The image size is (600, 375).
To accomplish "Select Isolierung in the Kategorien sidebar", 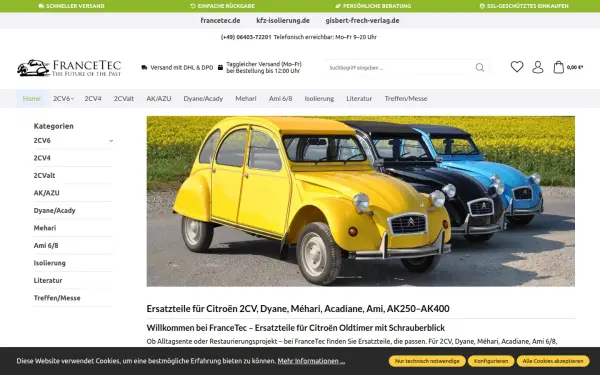I will tap(49, 263).
